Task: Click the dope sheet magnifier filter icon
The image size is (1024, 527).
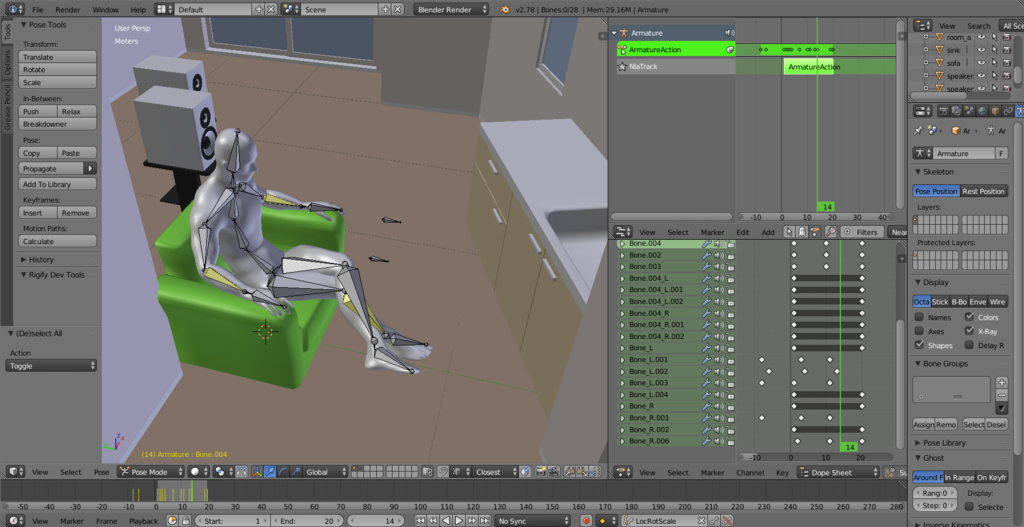Action: click(x=831, y=232)
